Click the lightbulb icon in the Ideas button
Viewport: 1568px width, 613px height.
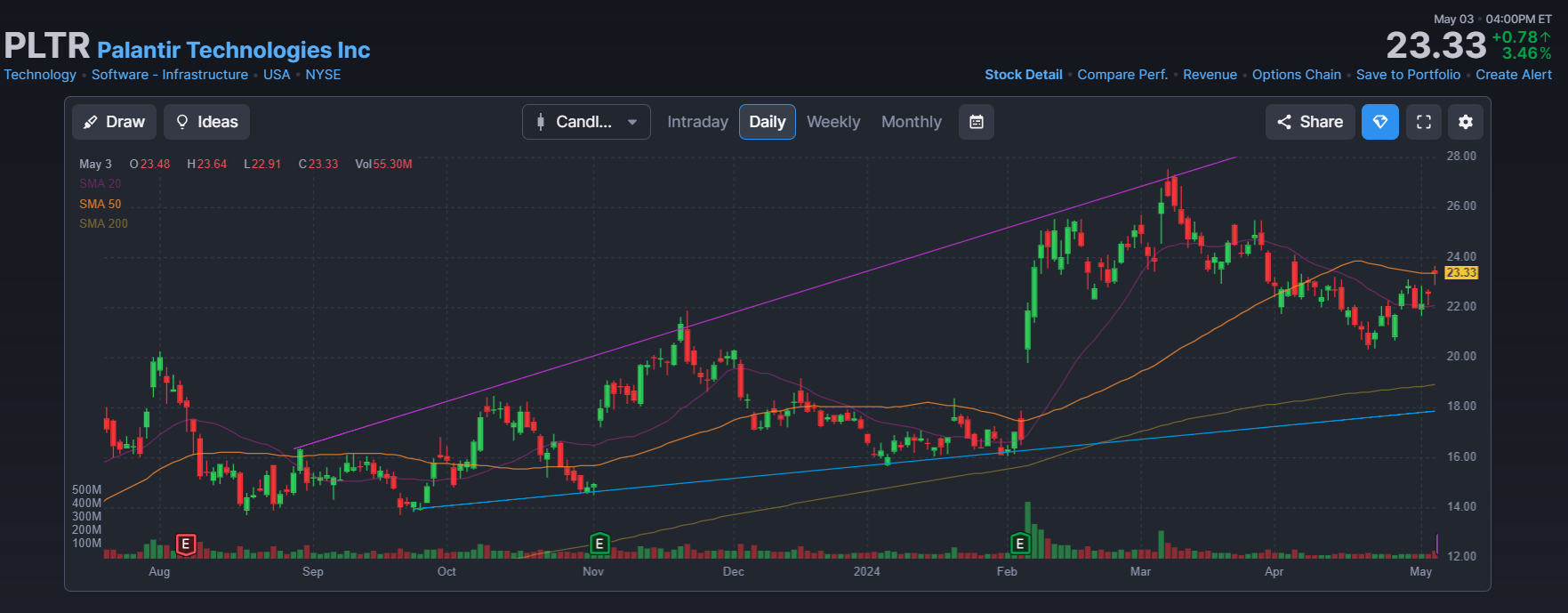tap(182, 122)
